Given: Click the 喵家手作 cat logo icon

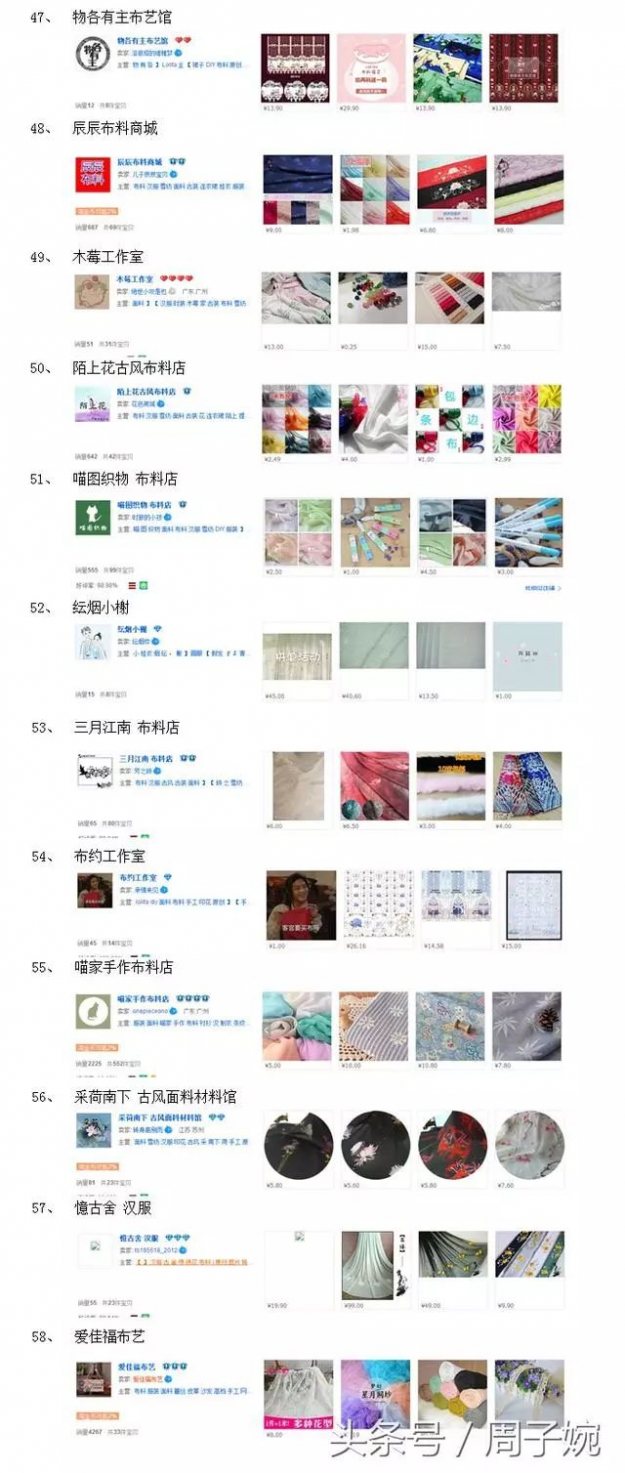Looking at the screenshot, I should coord(93,1012).
